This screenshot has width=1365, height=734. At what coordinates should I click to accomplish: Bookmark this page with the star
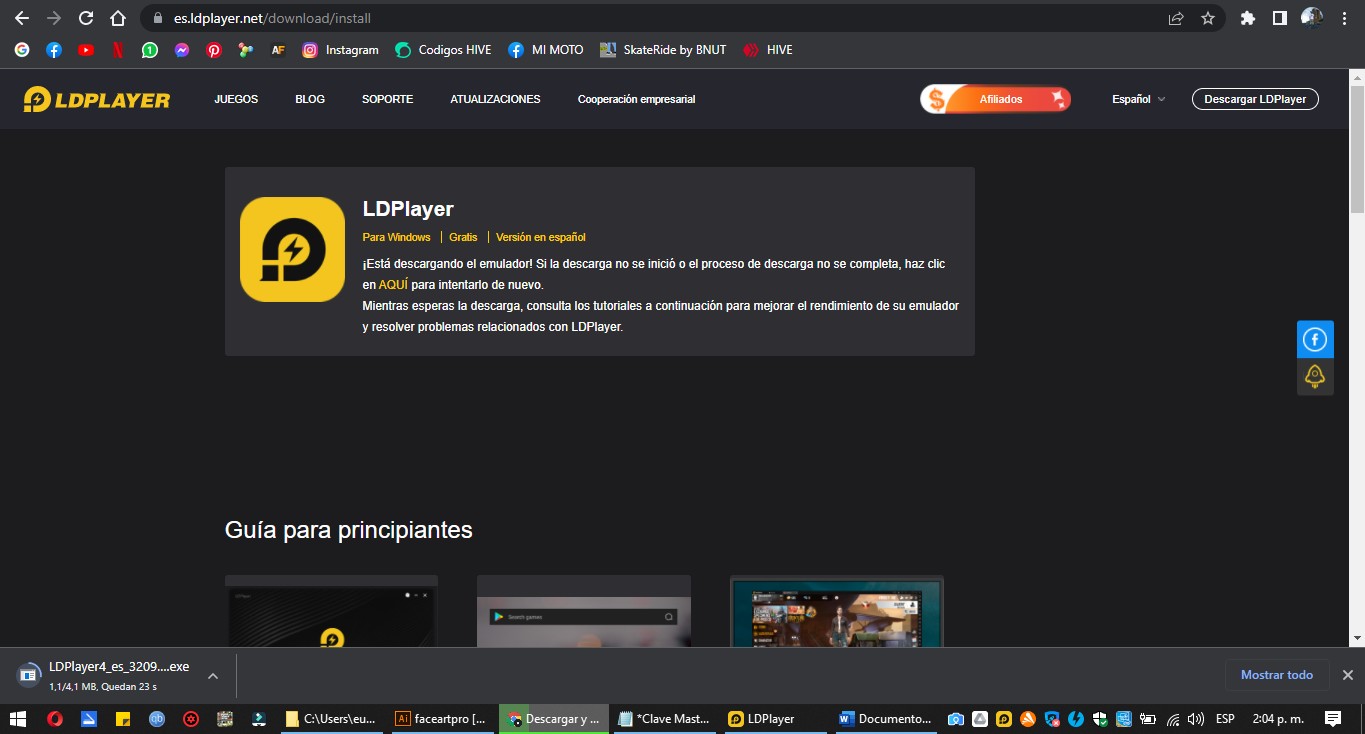pos(1208,18)
